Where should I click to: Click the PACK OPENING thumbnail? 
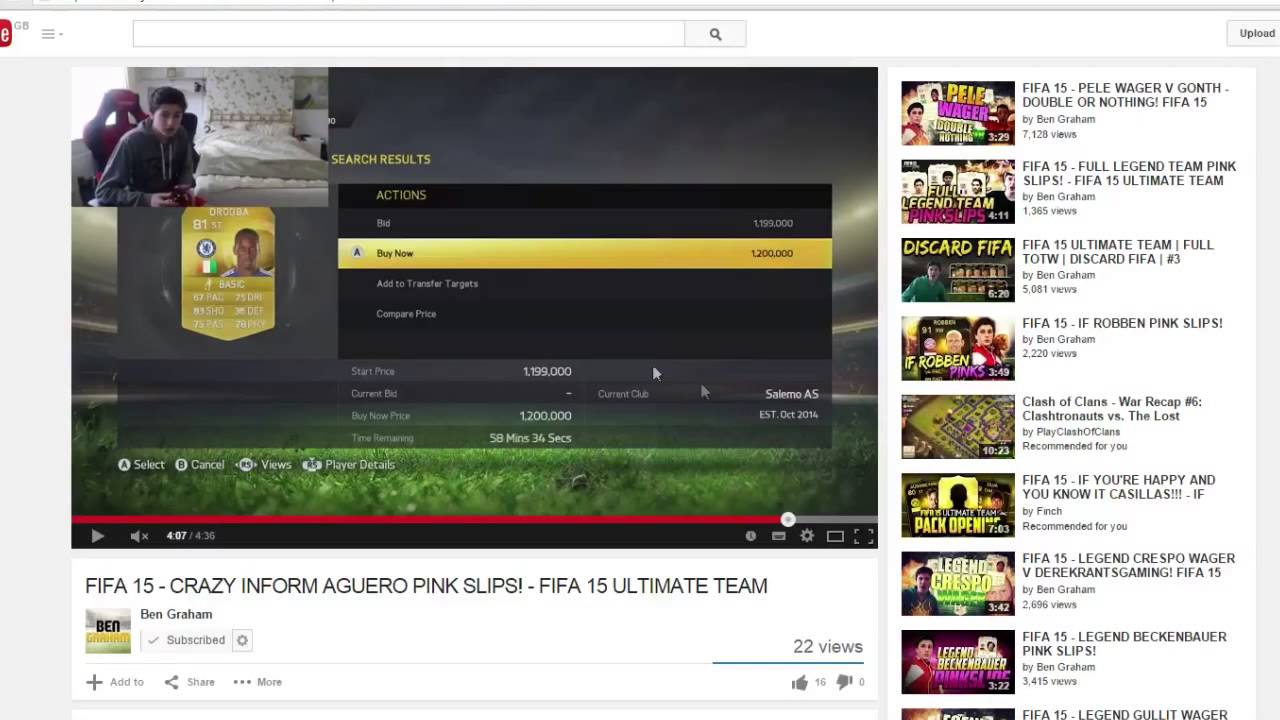point(958,505)
